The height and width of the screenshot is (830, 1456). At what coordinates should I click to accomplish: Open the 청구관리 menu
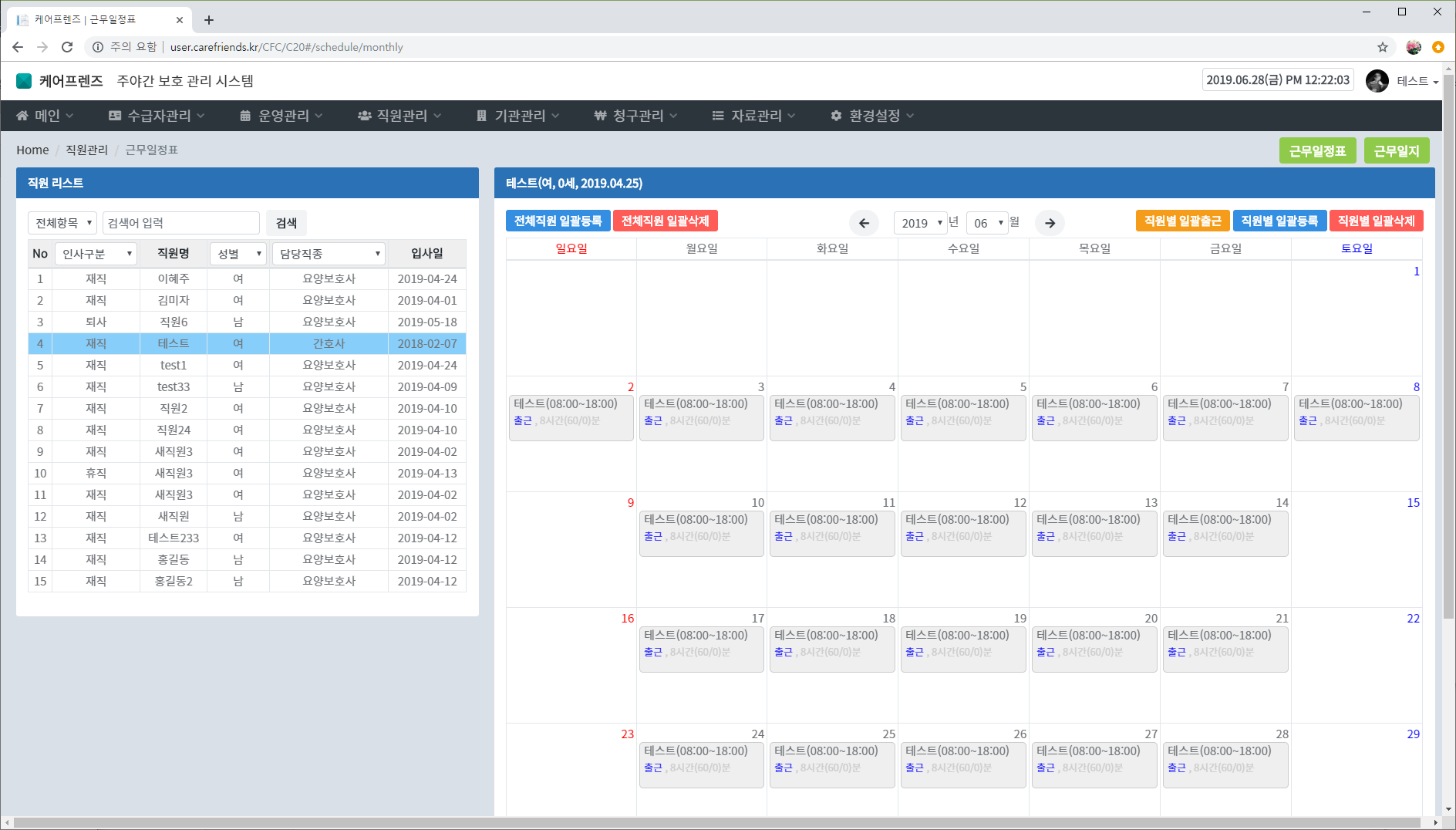click(635, 116)
